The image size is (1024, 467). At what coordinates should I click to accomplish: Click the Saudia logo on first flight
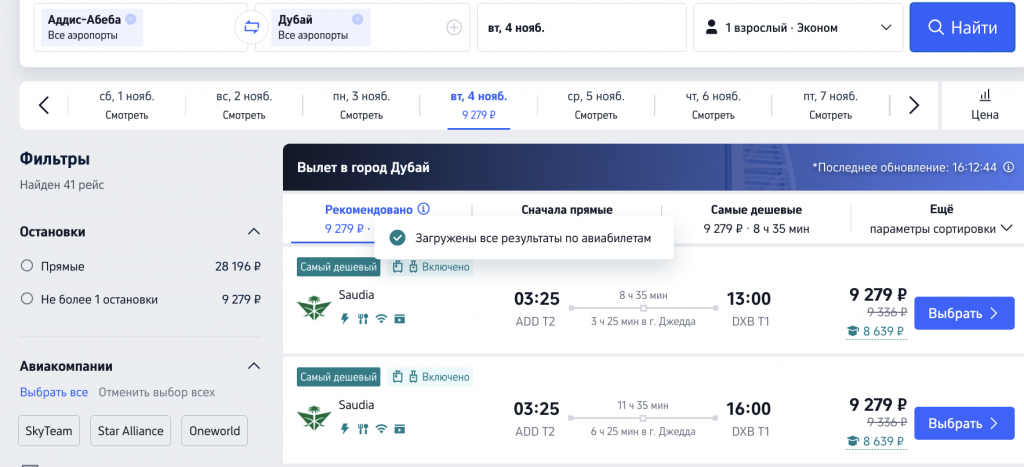point(314,306)
